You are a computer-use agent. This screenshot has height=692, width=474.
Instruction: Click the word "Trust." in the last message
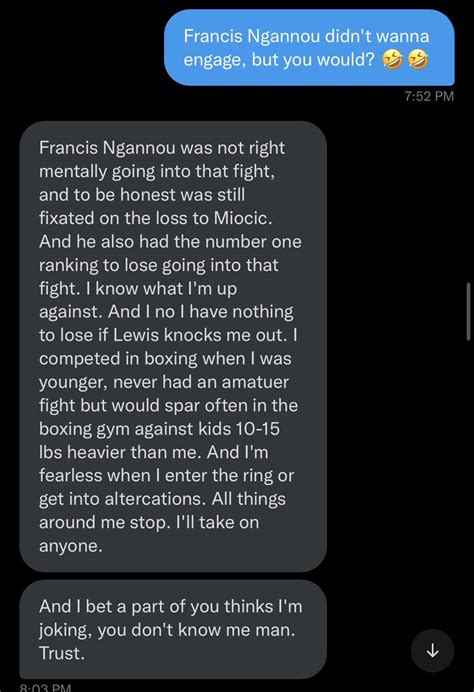click(61, 653)
